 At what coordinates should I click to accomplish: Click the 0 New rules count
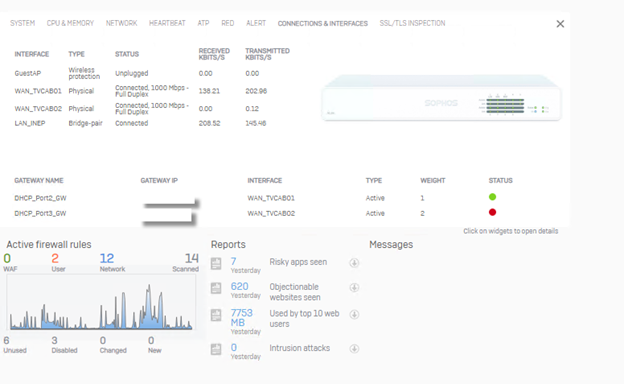pos(151,341)
